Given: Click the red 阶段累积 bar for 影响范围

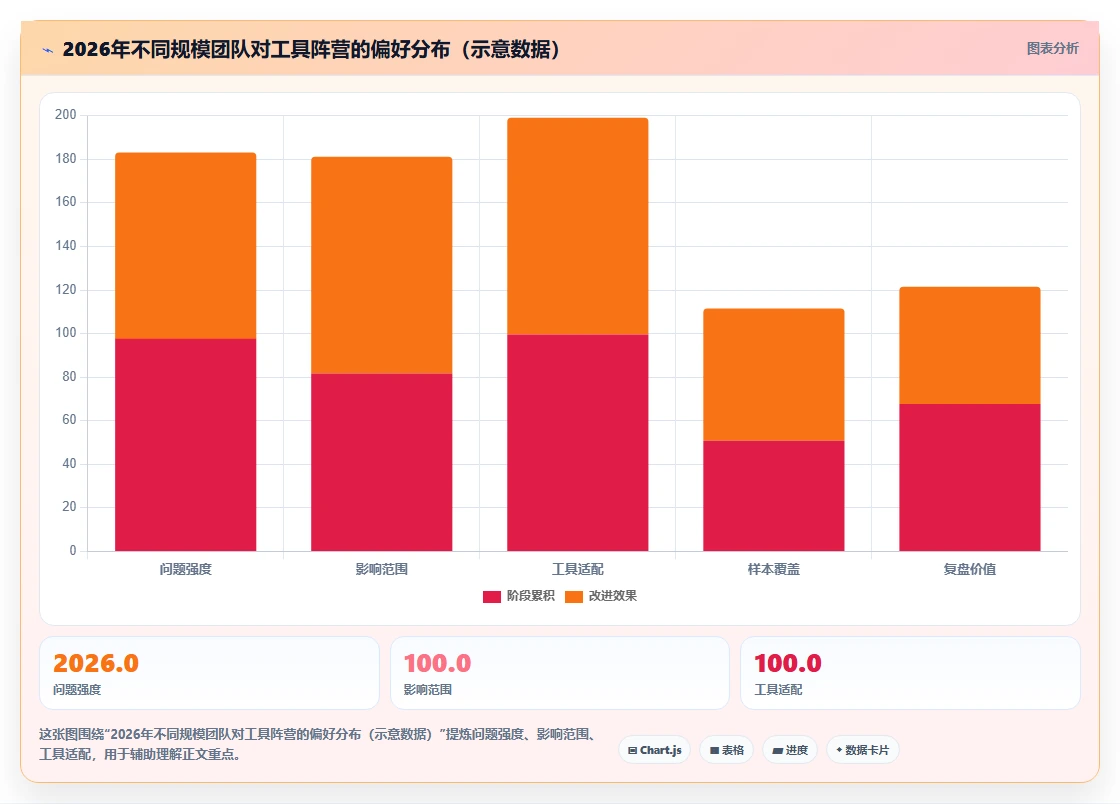Looking at the screenshot, I should pyautogui.click(x=381, y=462).
